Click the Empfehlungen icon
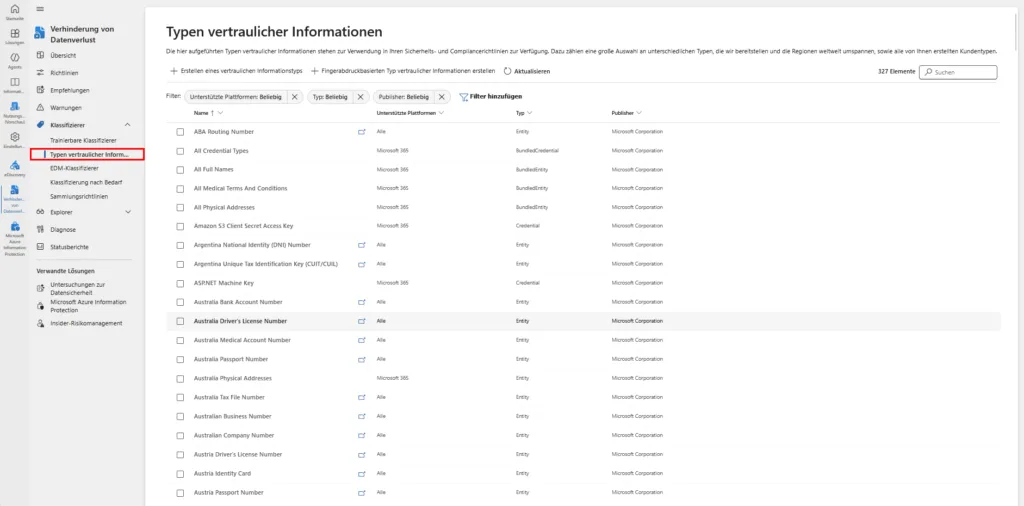The height and width of the screenshot is (506, 1024). 40,90
